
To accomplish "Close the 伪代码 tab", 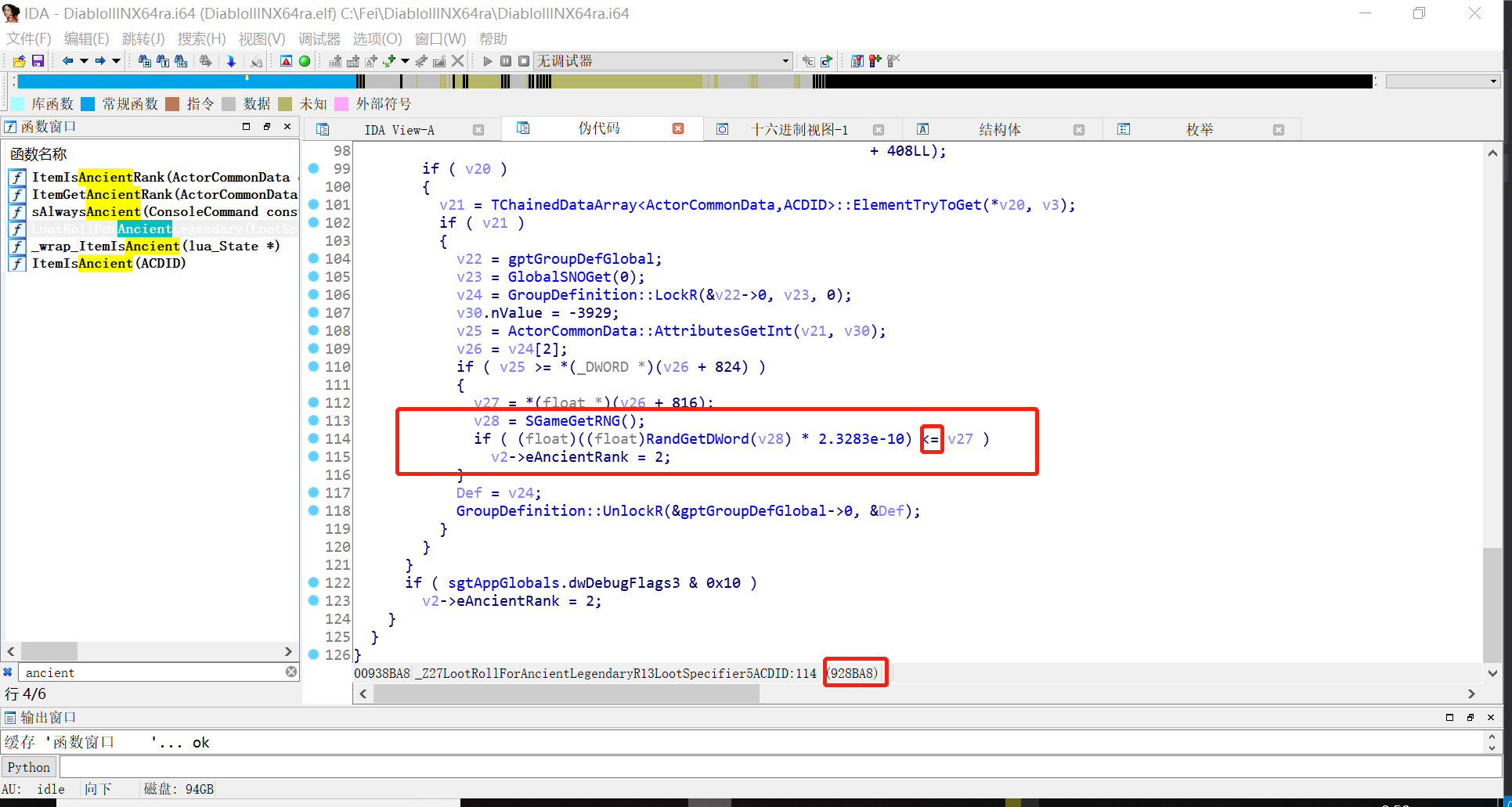I will tap(678, 128).
